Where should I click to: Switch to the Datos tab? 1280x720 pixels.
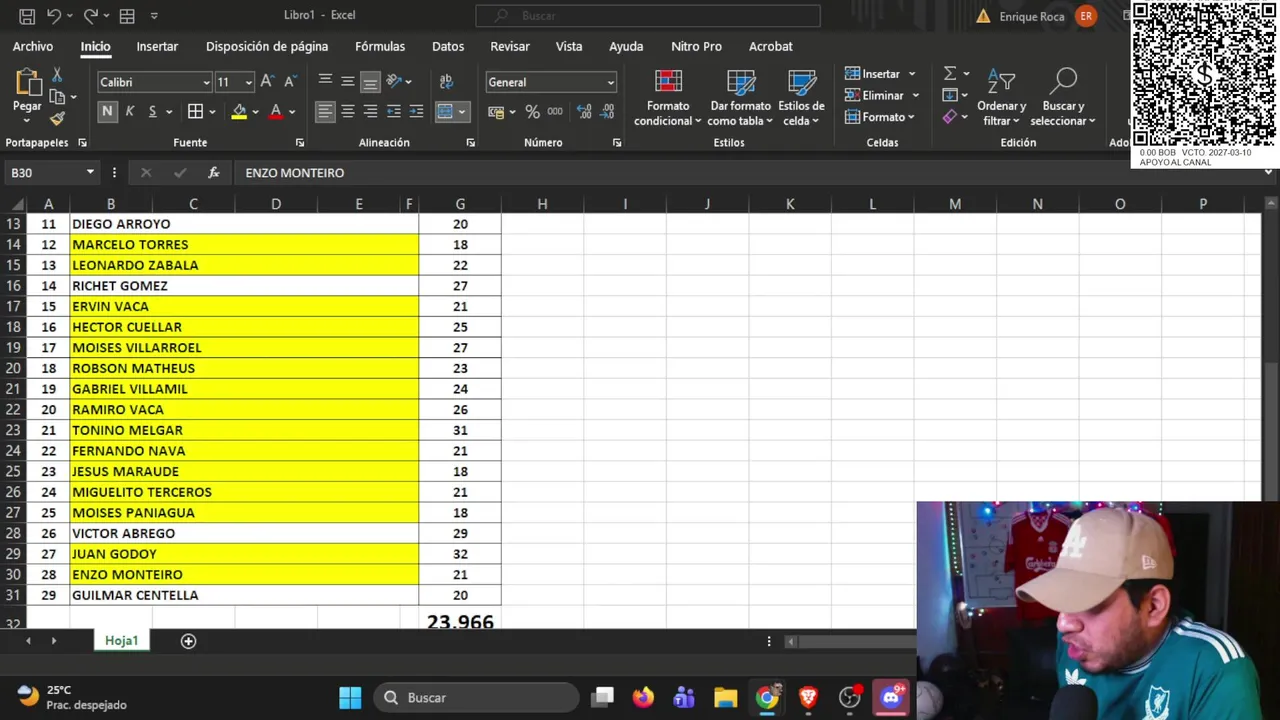tap(448, 46)
